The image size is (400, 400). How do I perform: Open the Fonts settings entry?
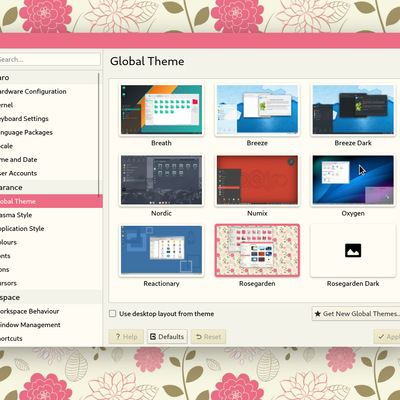pos(51,256)
